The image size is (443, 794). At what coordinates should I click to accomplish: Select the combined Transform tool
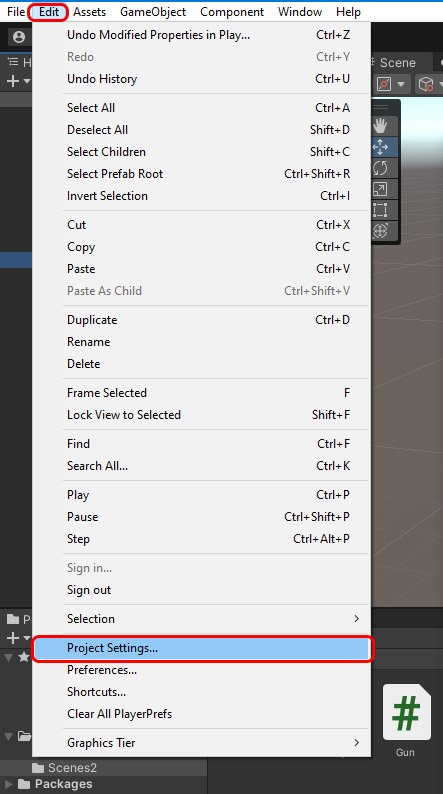[x=380, y=231]
